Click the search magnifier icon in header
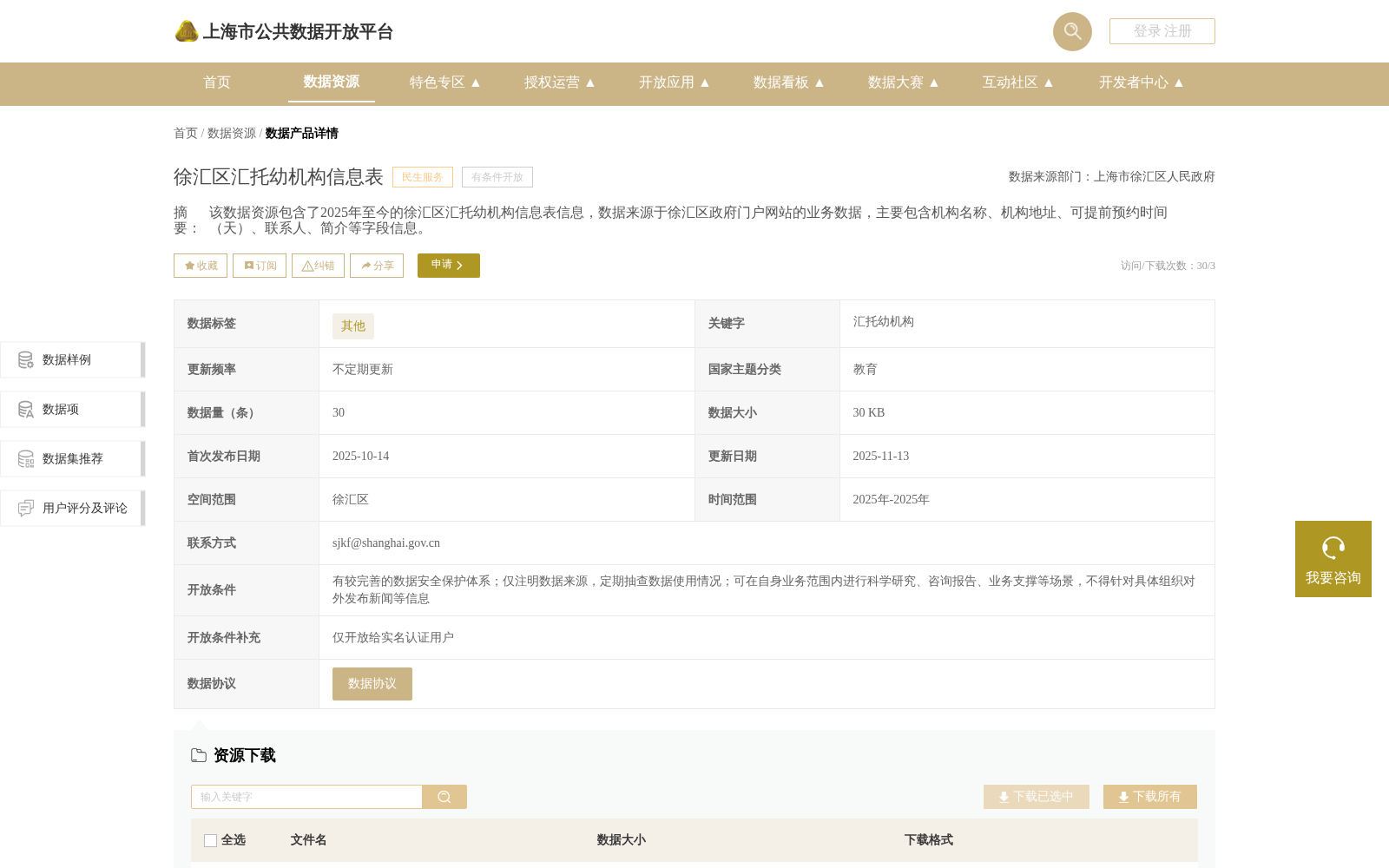The width and height of the screenshot is (1389, 868). 1072,31
